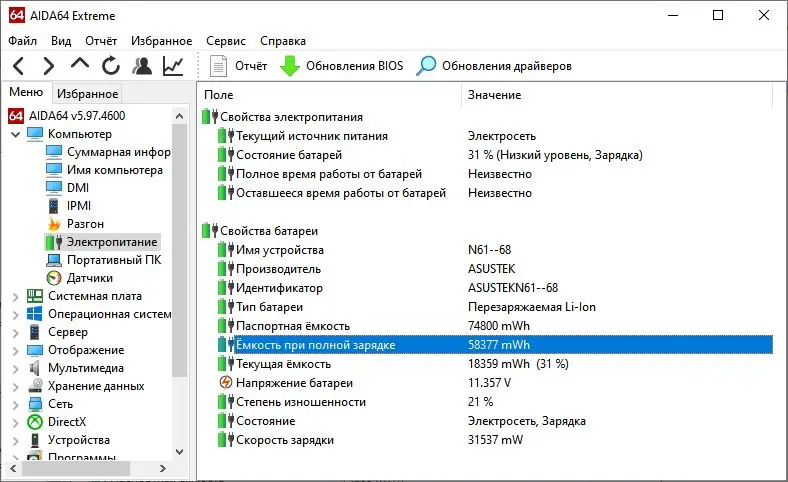This screenshot has height=482, width=788.
Task: Click the DirectX Xbox icon
Action: [35, 422]
